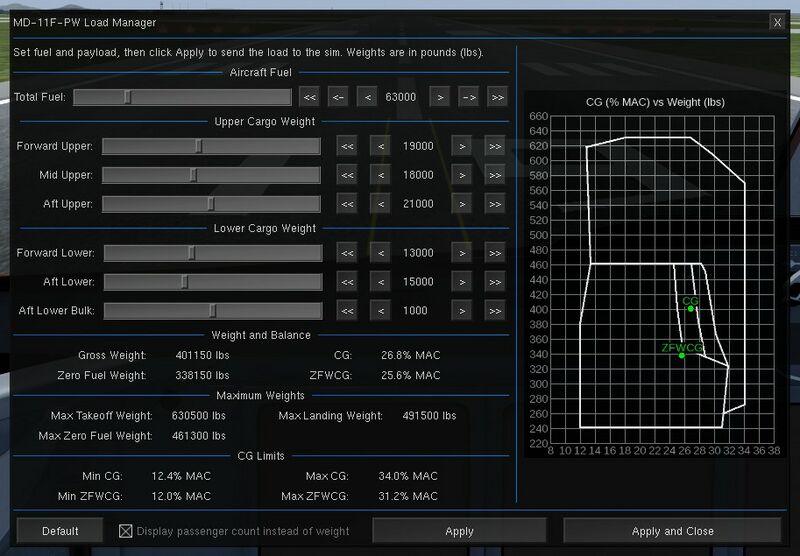Click the Aft Lower weight slider
This screenshot has width=800, height=556.
213,282
